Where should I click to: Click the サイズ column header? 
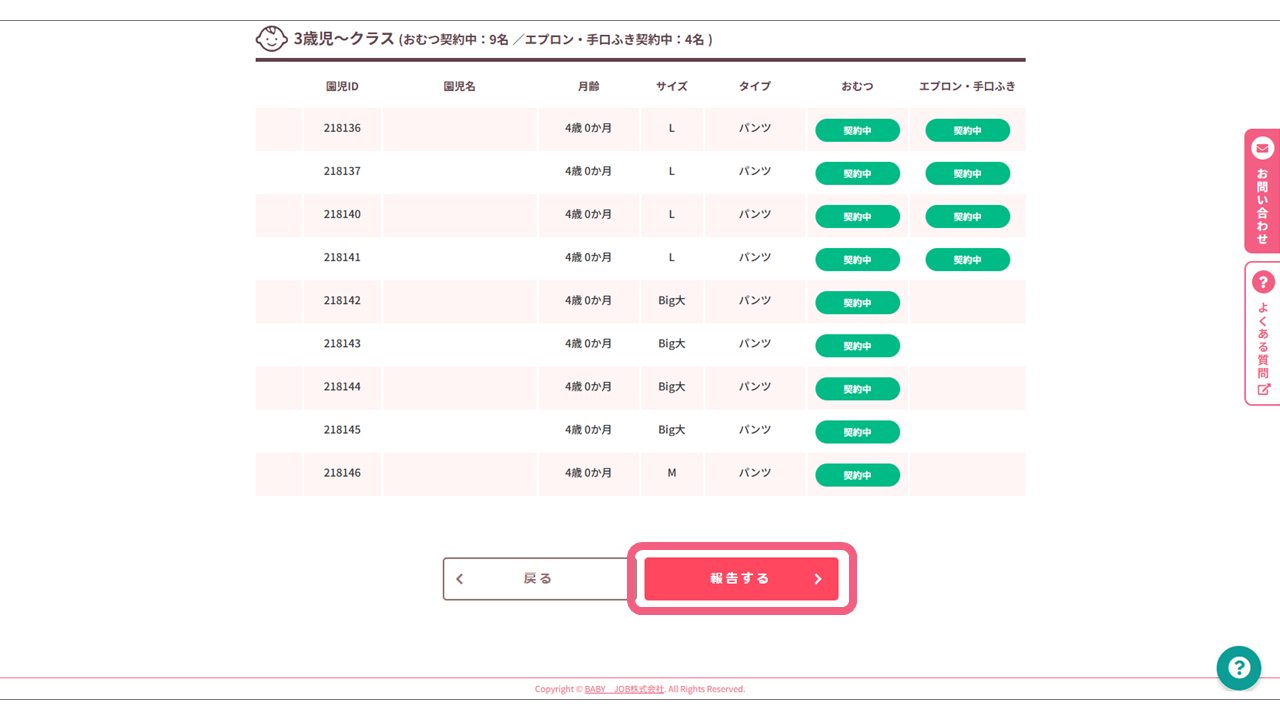coord(671,86)
